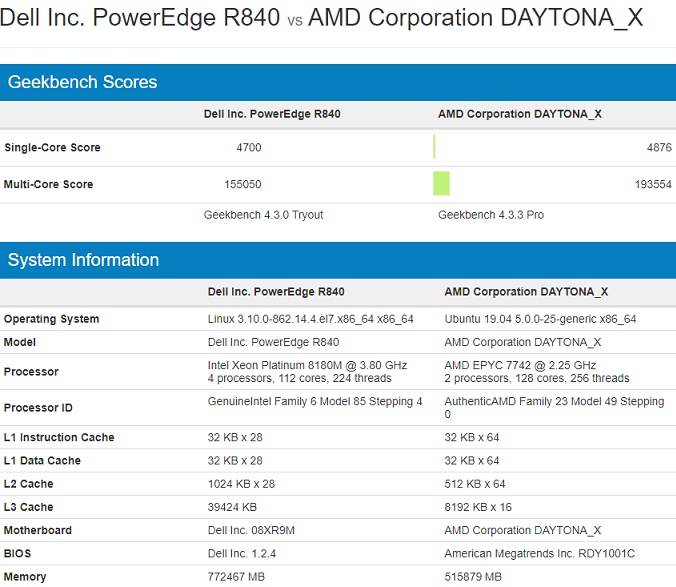This screenshot has height=587, width=676.
Task: Click 39424 KB L3 cache value
Action: (232, 507)
